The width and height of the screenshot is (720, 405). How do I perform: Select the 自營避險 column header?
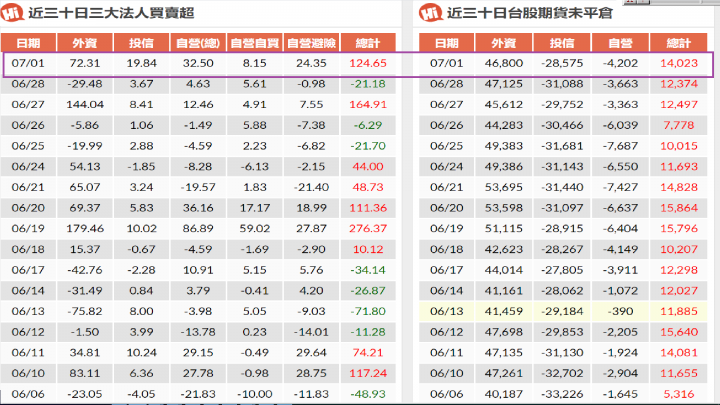311,43
